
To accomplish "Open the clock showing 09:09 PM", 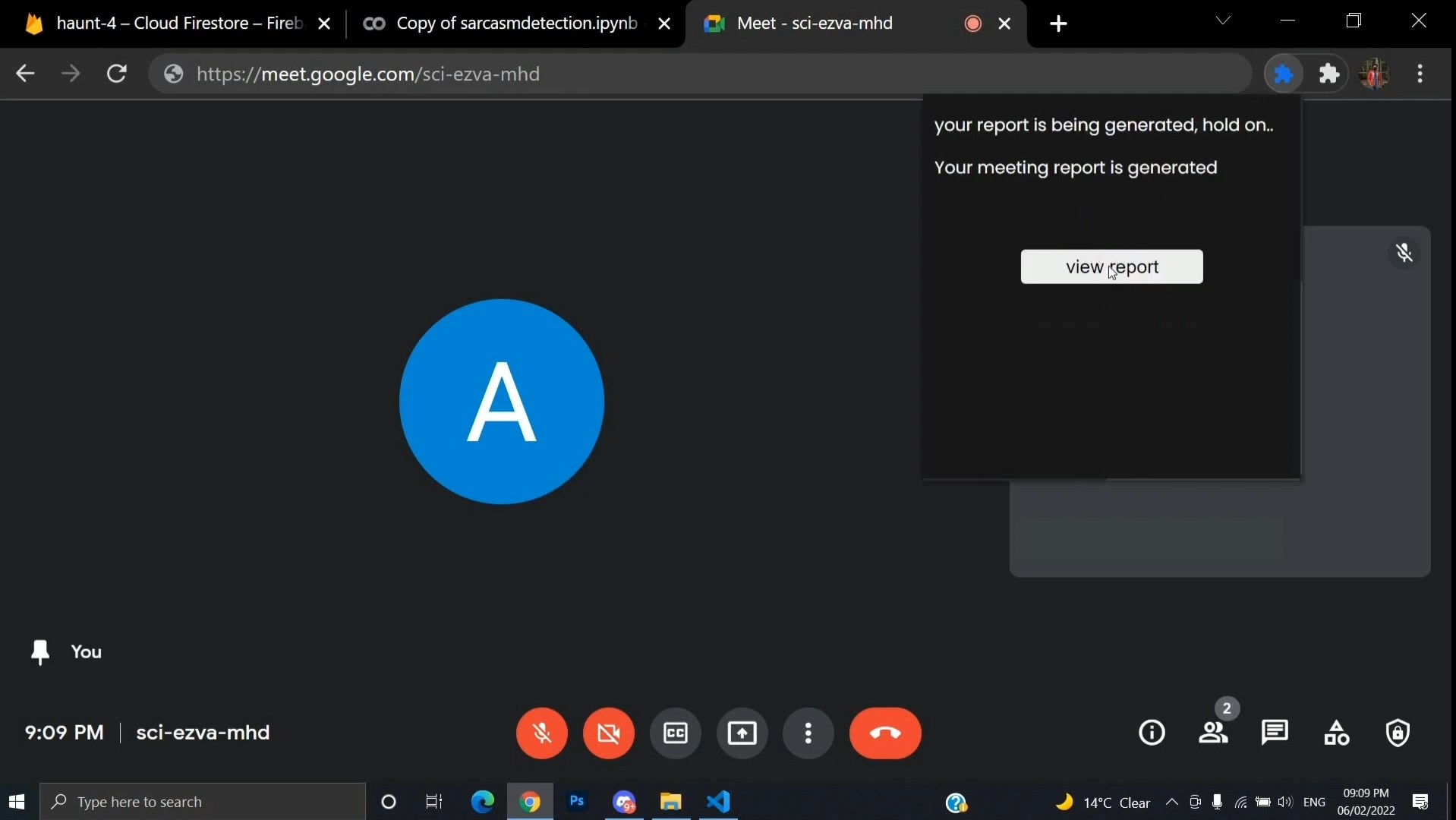I will 1366,802.
